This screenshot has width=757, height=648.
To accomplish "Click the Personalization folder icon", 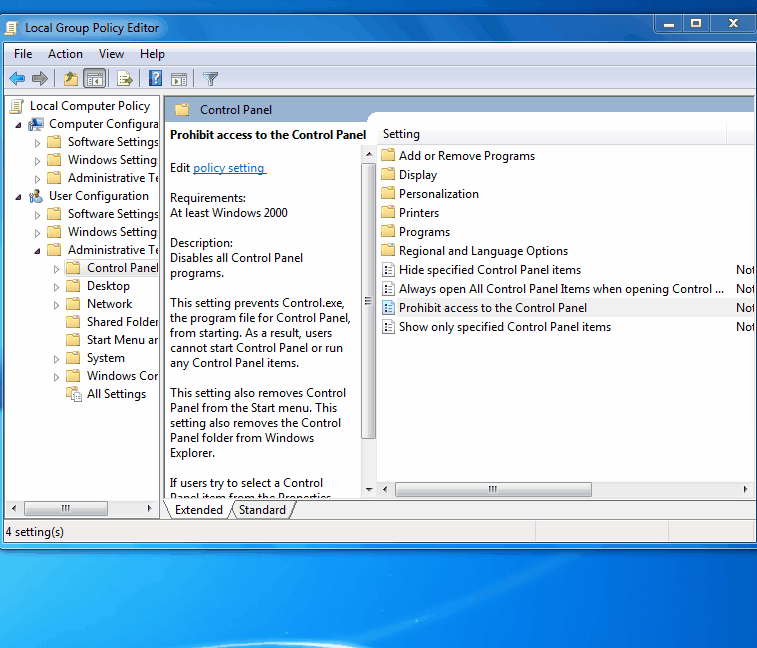I will (388, 194).
